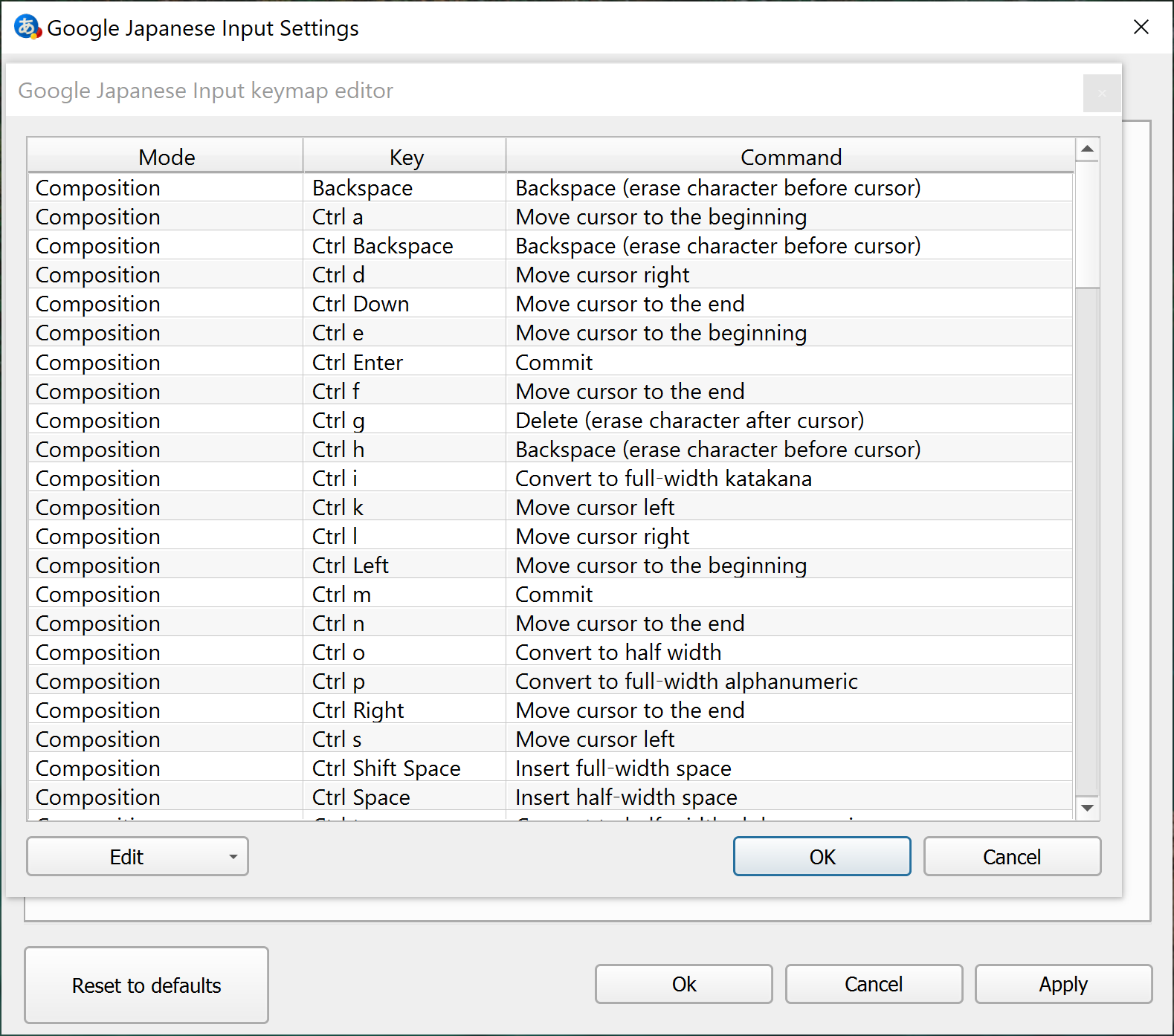
Task: Click Reset to defaults button
Action: pyautogui.click(x=146, y=985)
